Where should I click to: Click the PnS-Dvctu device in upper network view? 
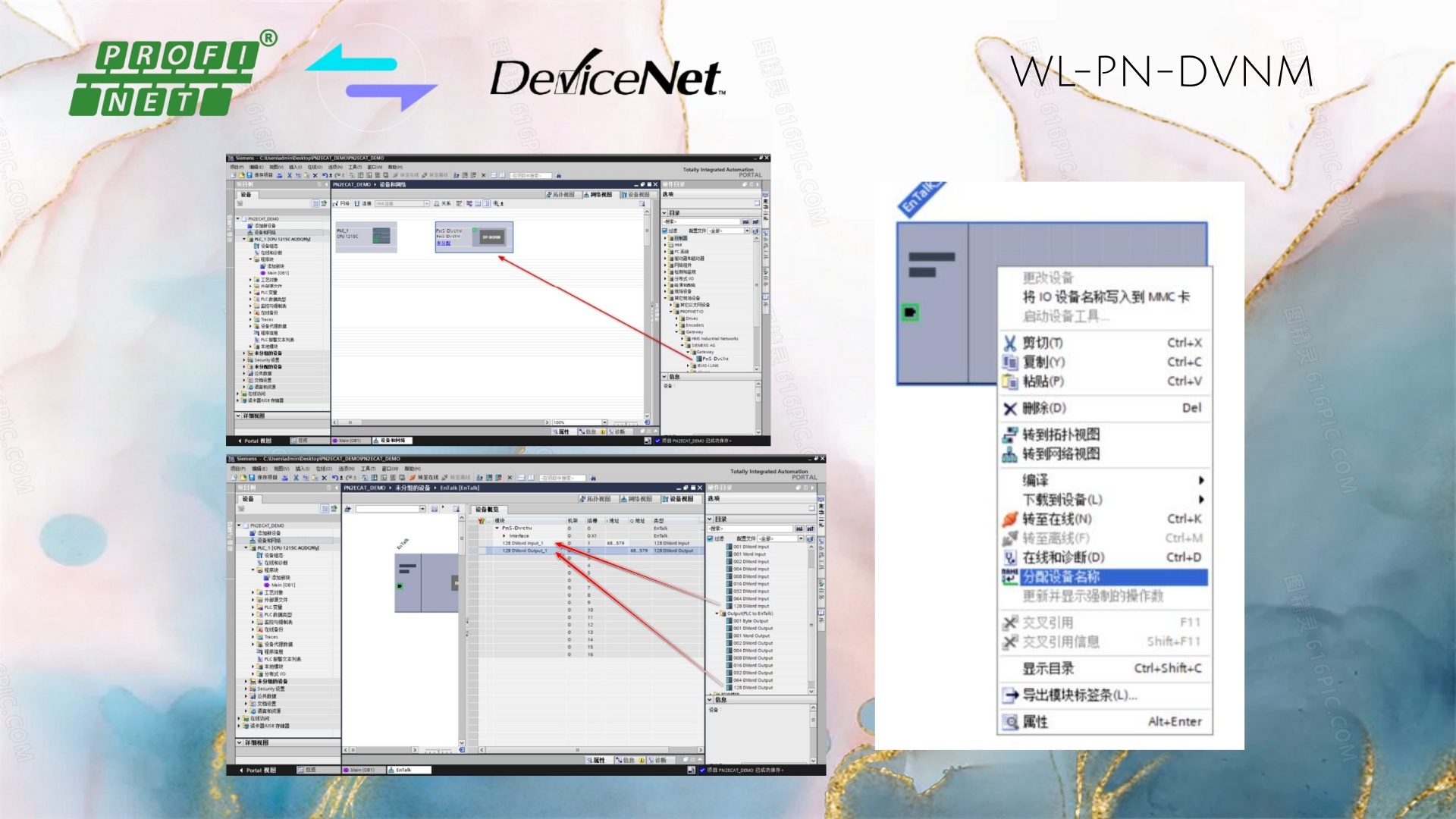[474, 237]
